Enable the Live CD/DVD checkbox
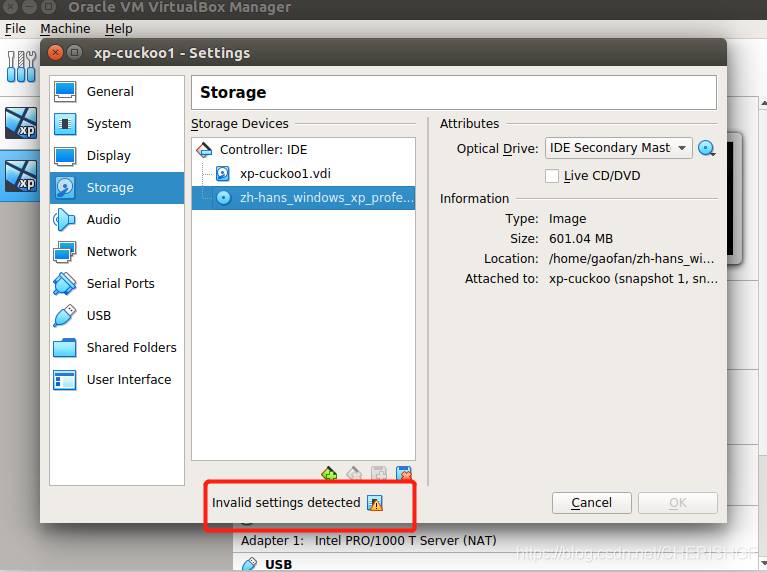767x572 pixels. tap(552, 176)
